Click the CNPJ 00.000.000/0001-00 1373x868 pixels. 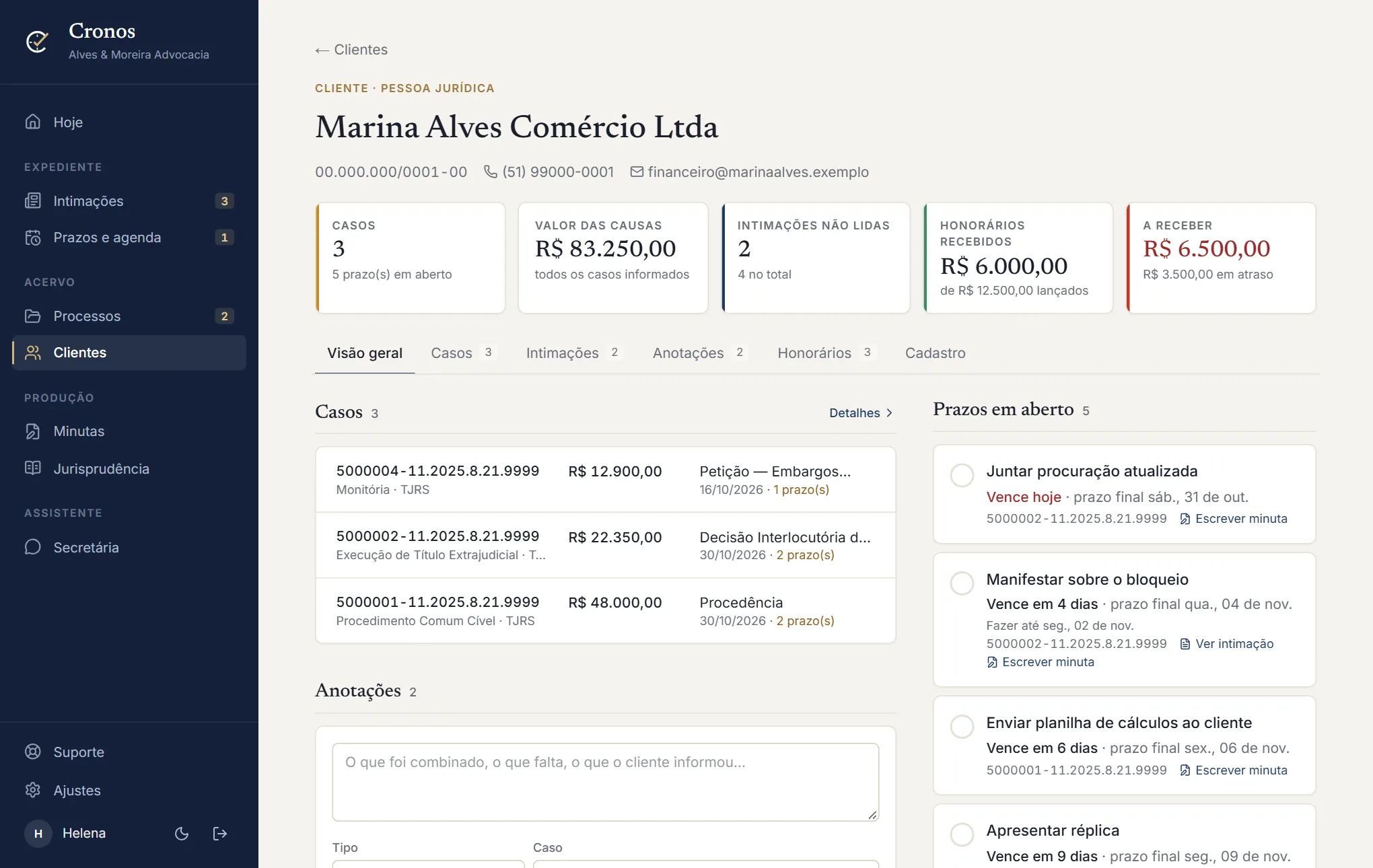391,172
